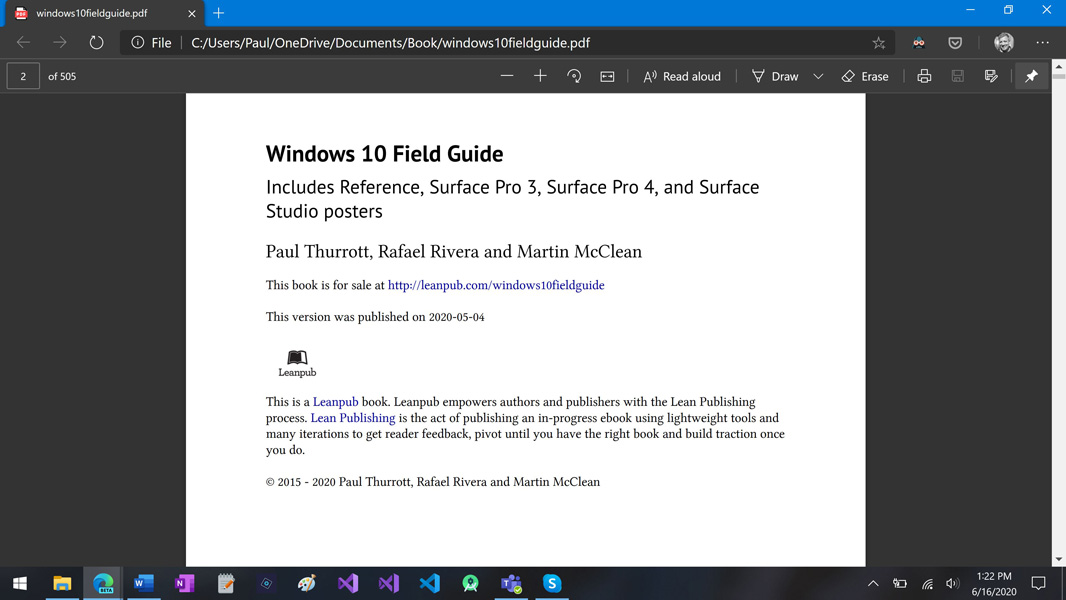Activate the Draw tool

pos(775,76)
